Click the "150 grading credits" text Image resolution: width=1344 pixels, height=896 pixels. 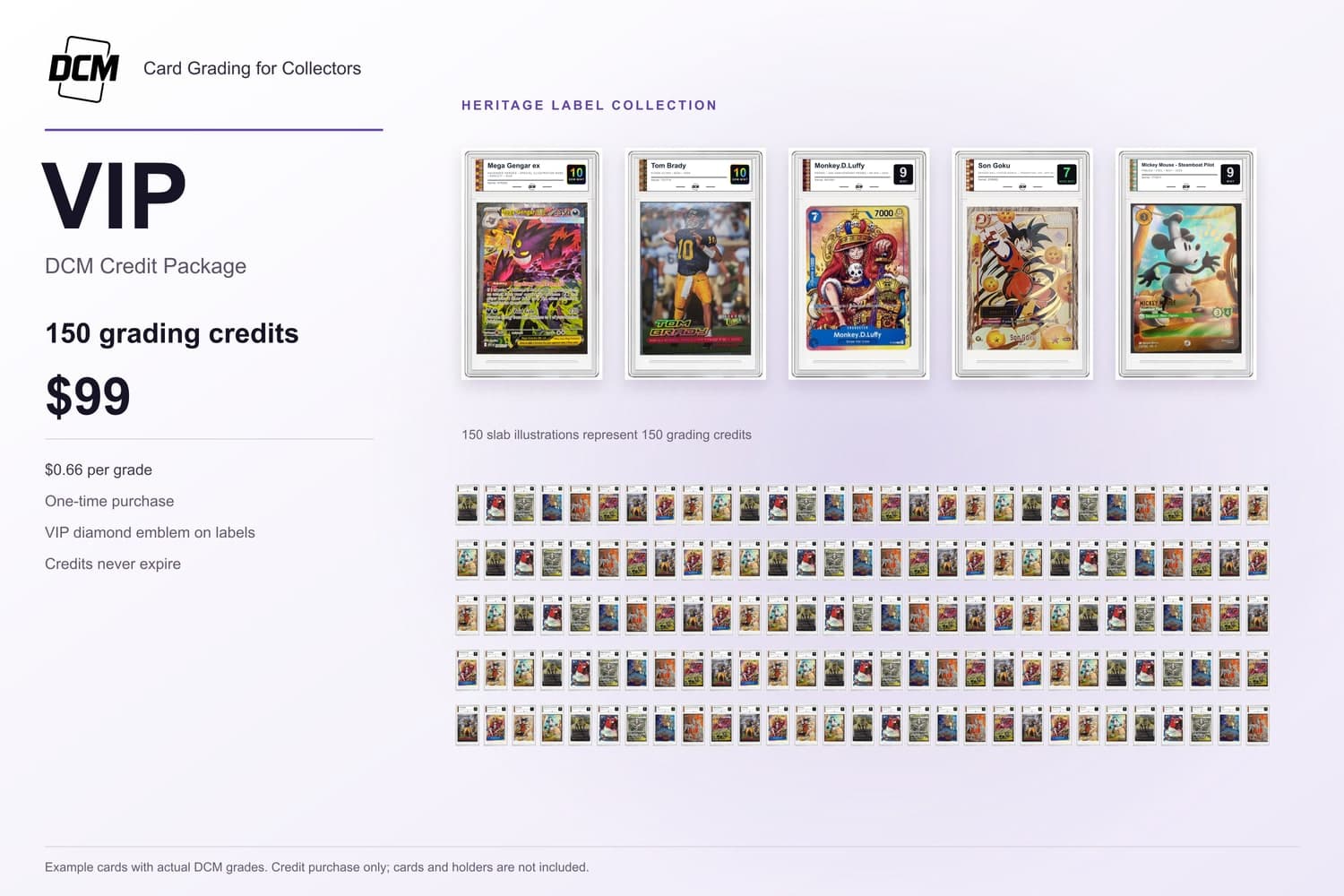(171, 333)
